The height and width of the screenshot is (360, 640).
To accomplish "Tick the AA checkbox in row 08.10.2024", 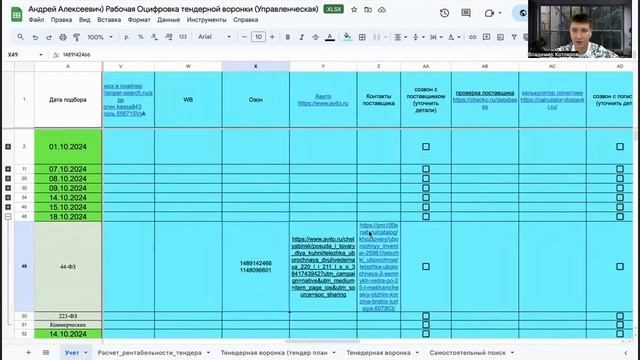I will click(426, 178).
